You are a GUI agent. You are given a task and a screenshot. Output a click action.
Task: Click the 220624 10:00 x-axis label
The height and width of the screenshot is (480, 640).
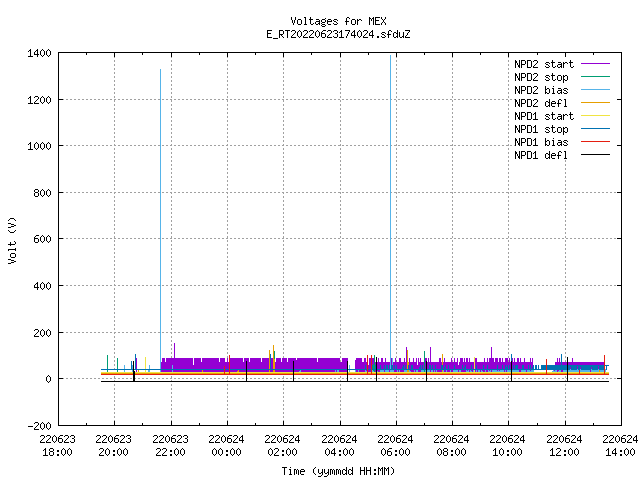click(507, 446)
